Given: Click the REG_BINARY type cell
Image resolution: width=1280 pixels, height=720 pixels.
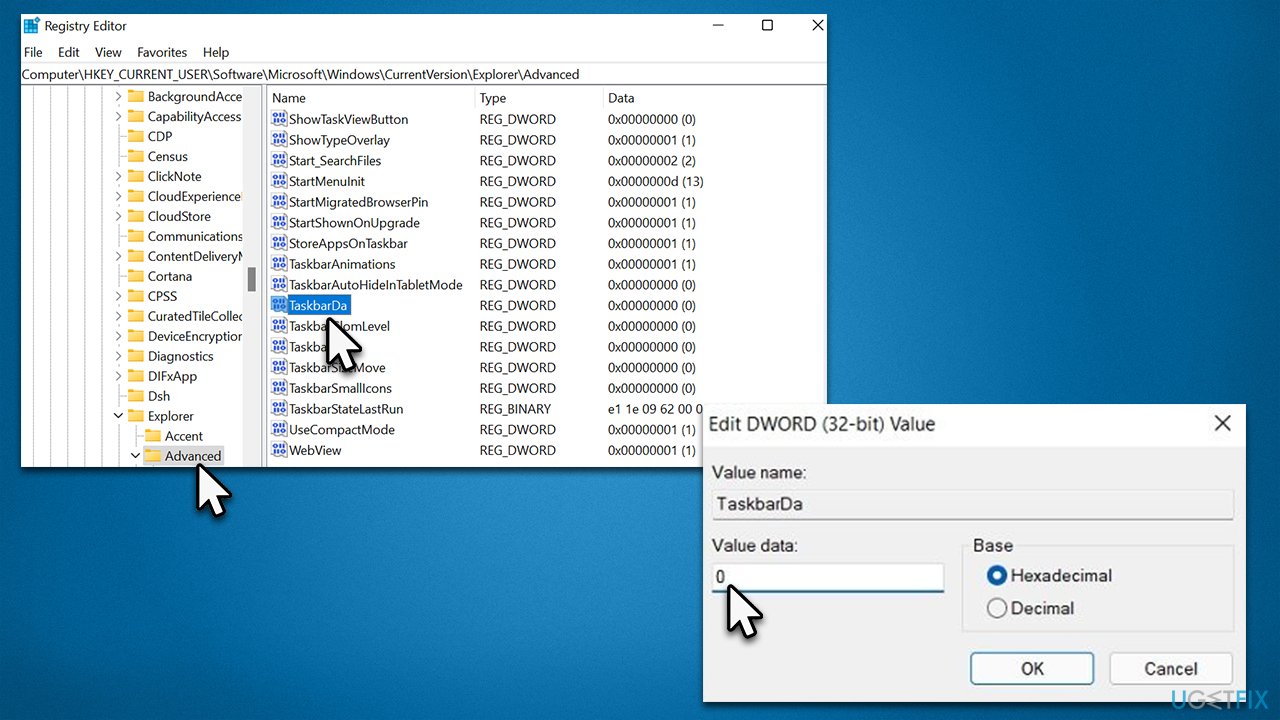Looking at the screenshot, I should click(515, 409).
